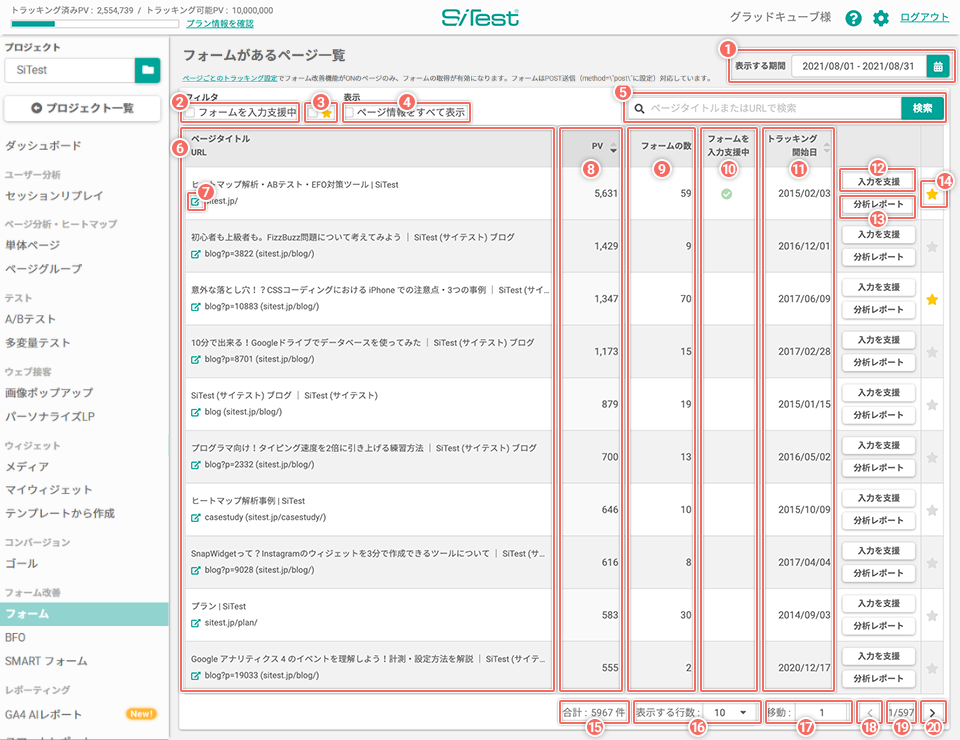Open セッションリプレイ in the sidebar
Screen dimensions: 960x740
[x=54, y=196]
